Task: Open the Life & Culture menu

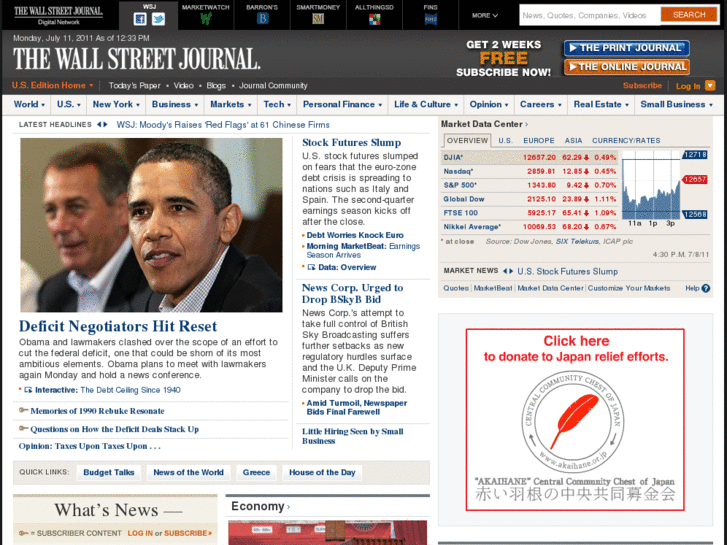Action: [x=426, y=104]
